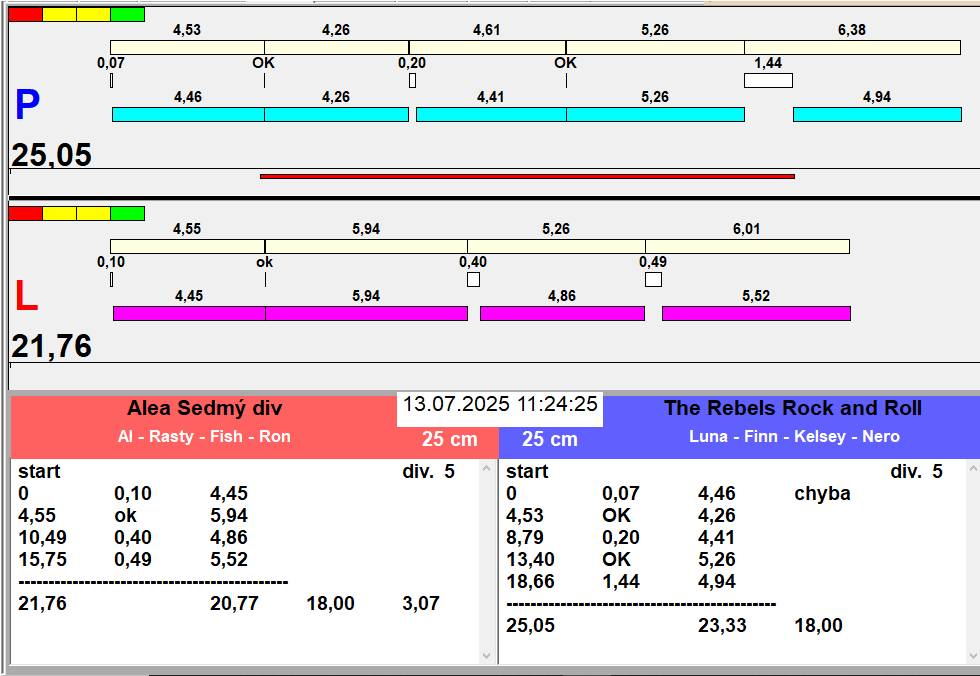The height and width of the screenshot is (676, 980).
Task: Click the up arrow of left results scrollbar
Action: (x=488, y=468)
